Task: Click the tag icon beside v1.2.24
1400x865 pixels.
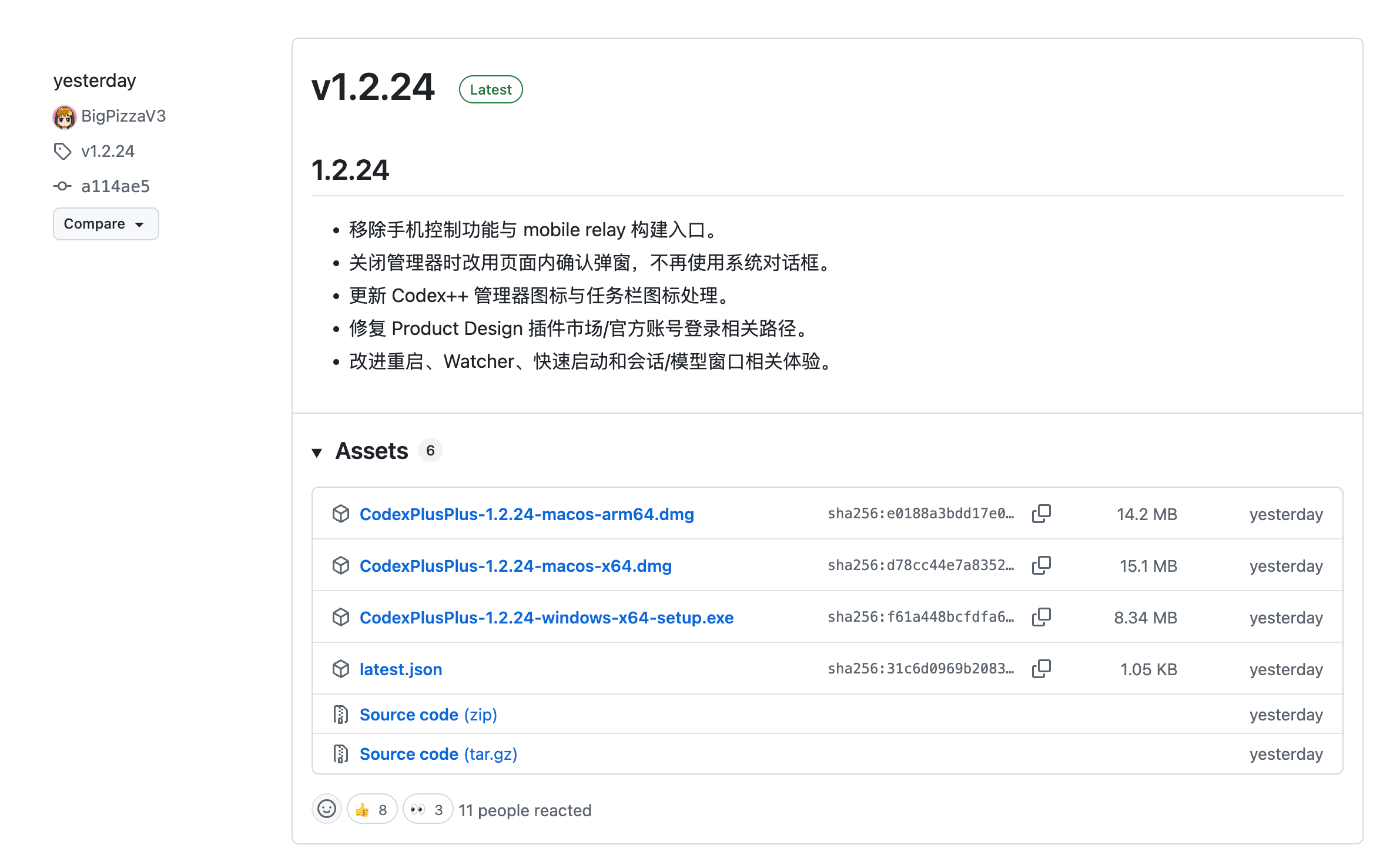Action: (x=62, y=152)
